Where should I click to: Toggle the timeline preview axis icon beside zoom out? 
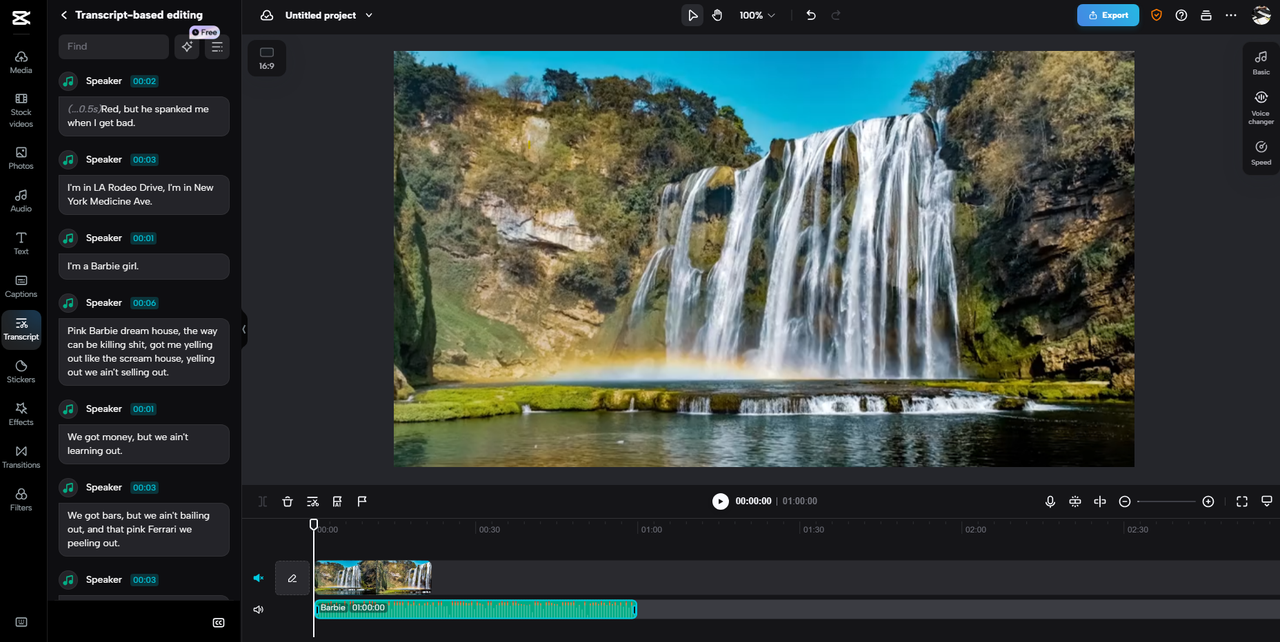pos(1100,501)
